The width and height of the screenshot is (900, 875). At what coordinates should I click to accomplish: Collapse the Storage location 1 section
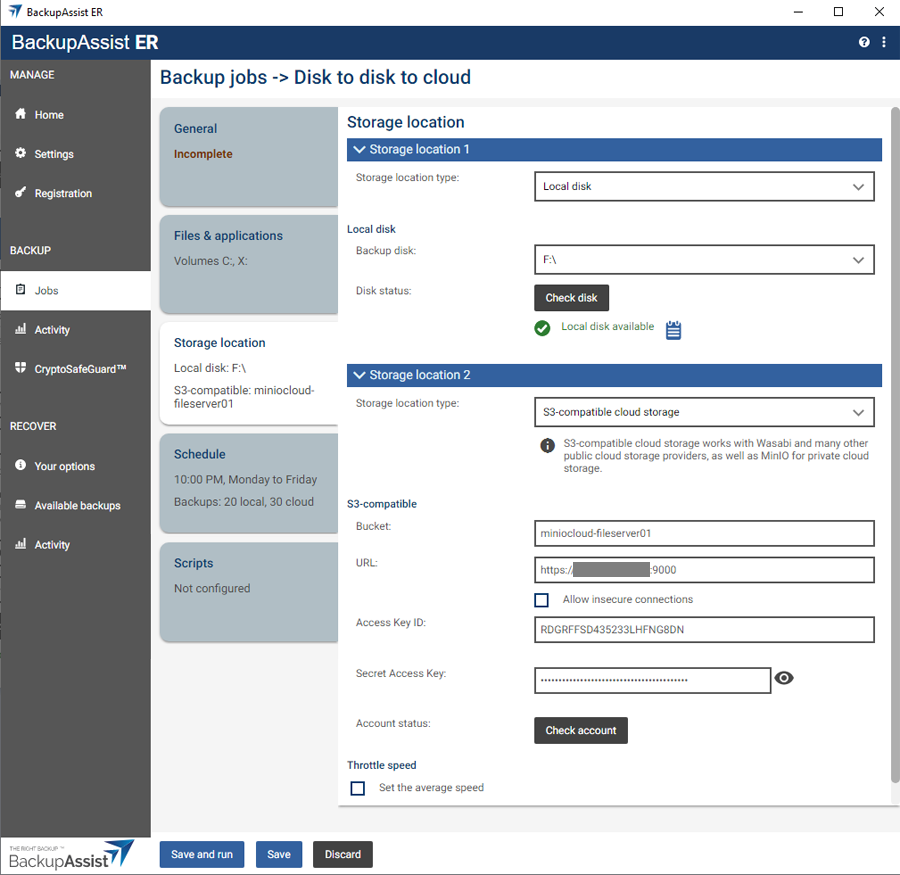pos(614,149)
